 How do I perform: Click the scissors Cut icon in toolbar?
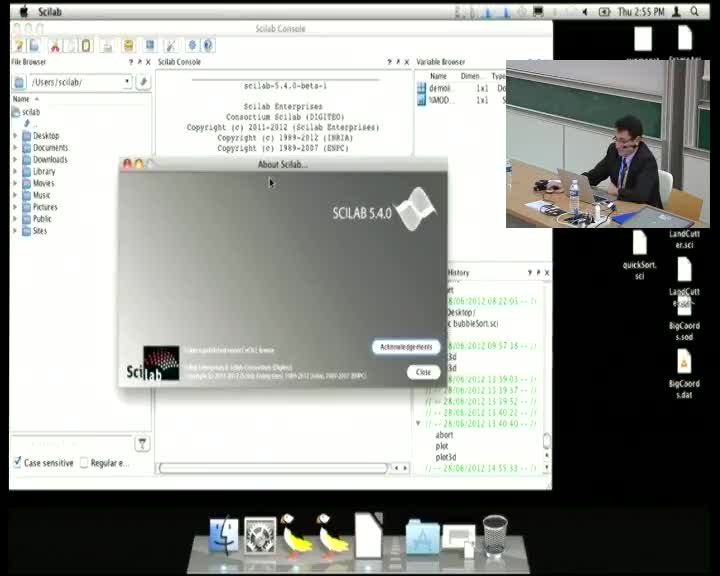pyautogui.click(x=55, y=45)
